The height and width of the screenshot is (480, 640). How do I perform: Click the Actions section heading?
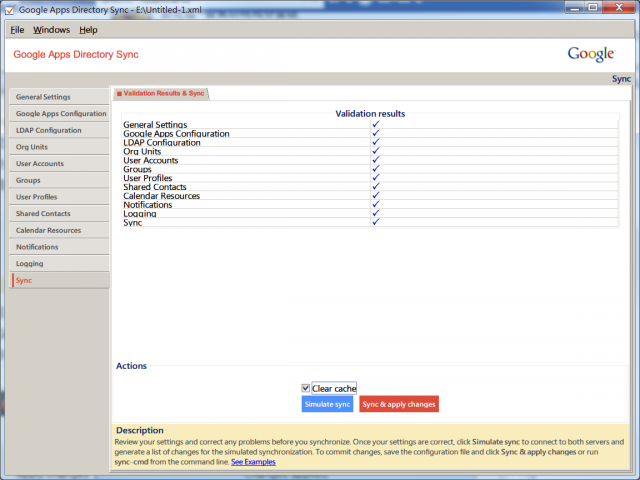[131, 366]
